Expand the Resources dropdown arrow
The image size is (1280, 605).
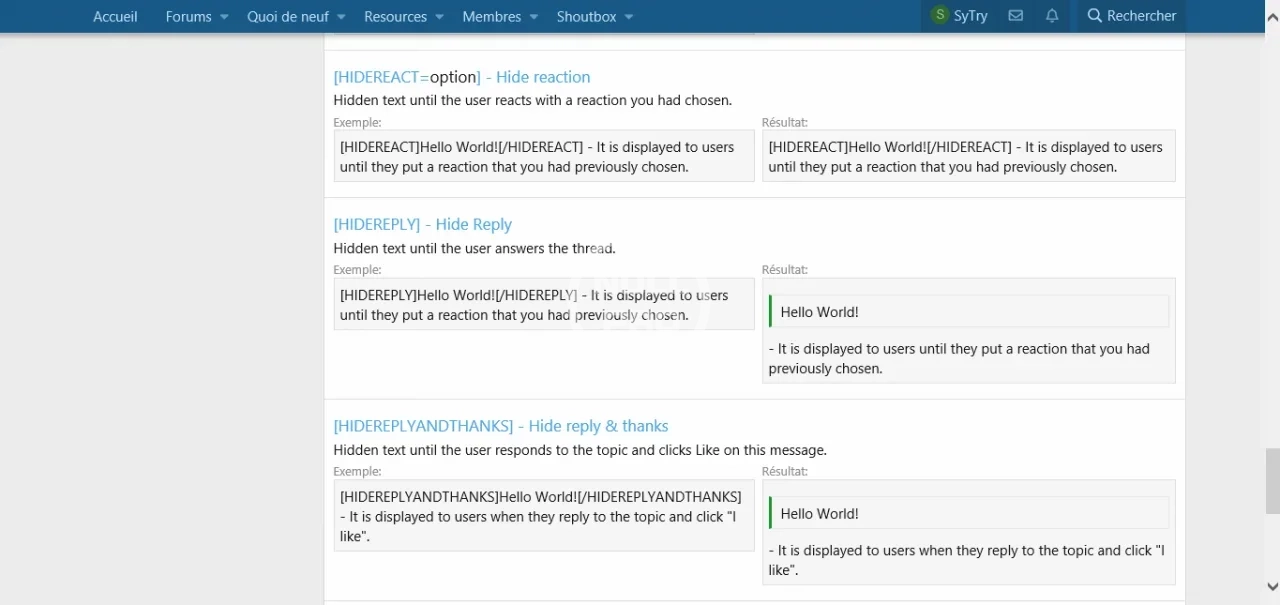pyautogui.click(x=439, y=17)
